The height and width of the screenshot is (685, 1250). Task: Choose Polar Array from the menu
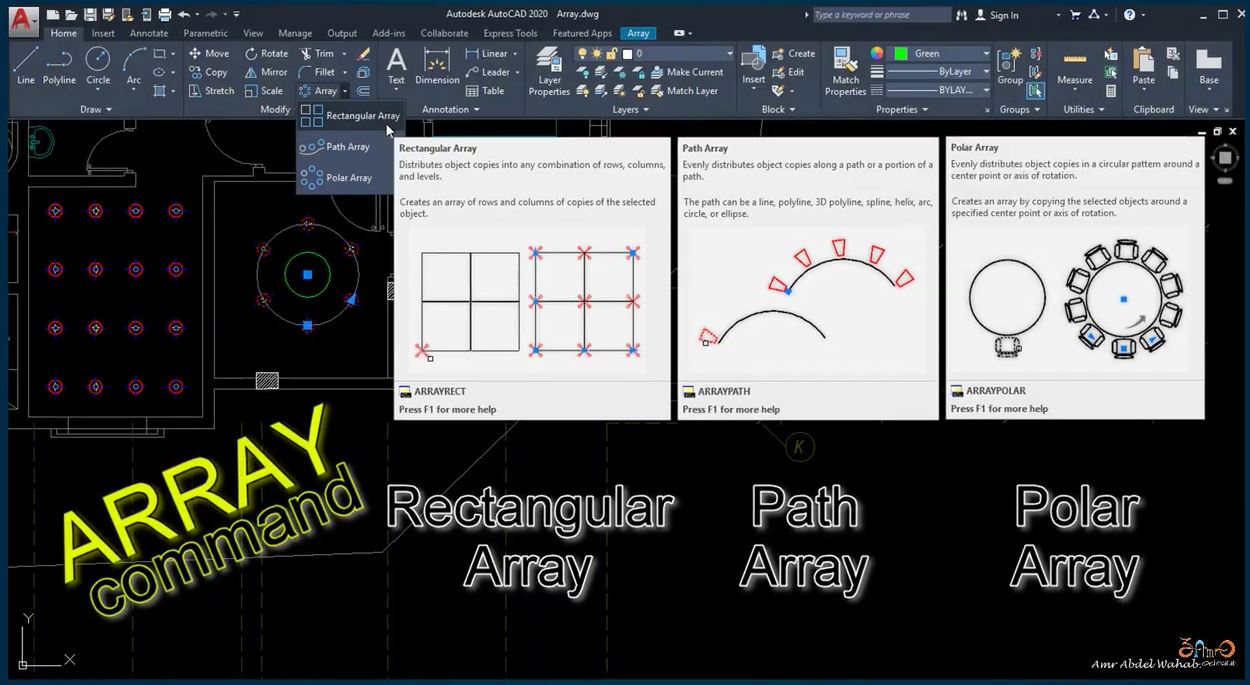pyautogui.click(x=337, y=178)
